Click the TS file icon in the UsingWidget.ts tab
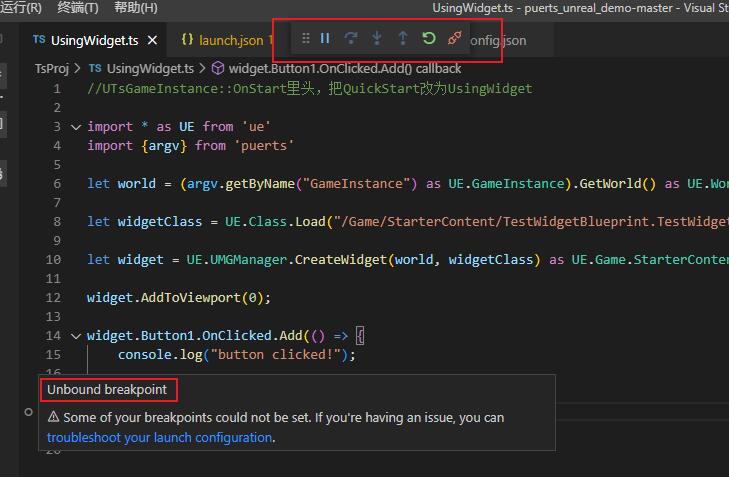Image resolution: width=729 pixels, height=477 pixels. [39, 40]
